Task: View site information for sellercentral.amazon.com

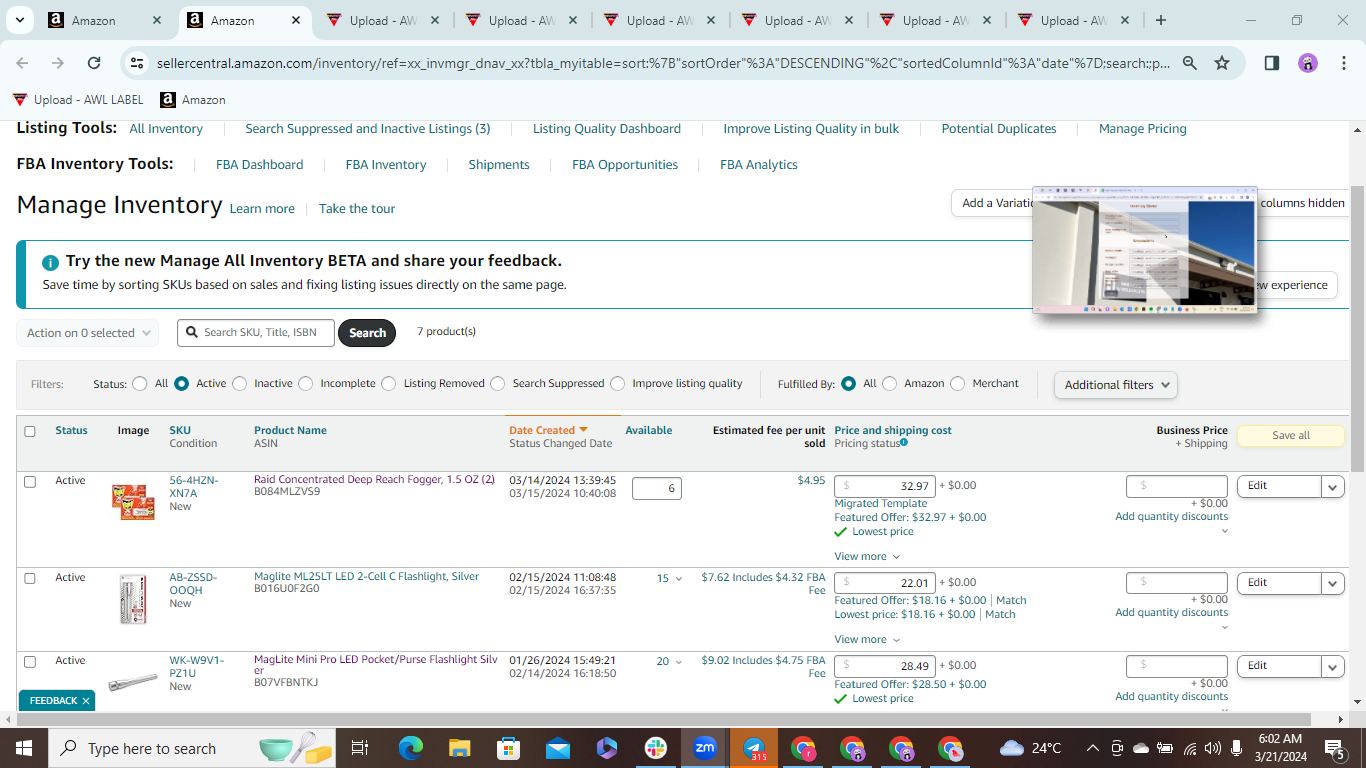Action: 138,63
